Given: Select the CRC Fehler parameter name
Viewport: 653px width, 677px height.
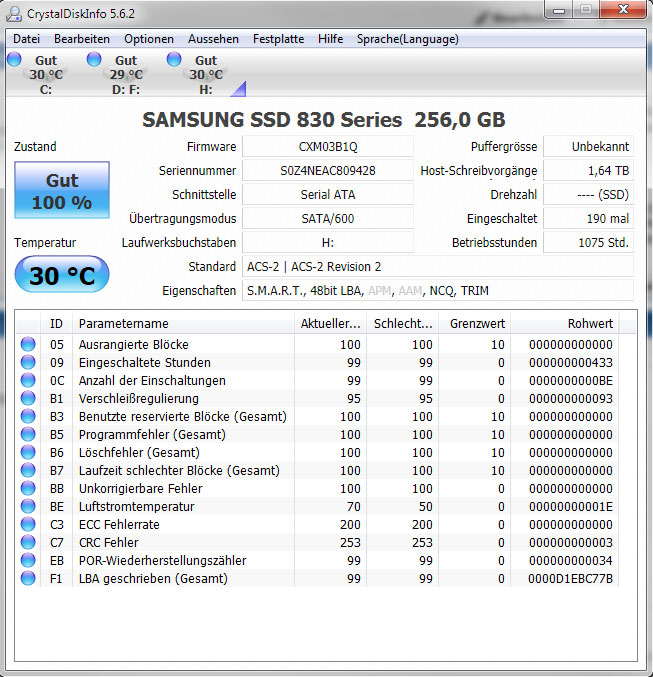Looking at the screenshot, I should [108, 543].
